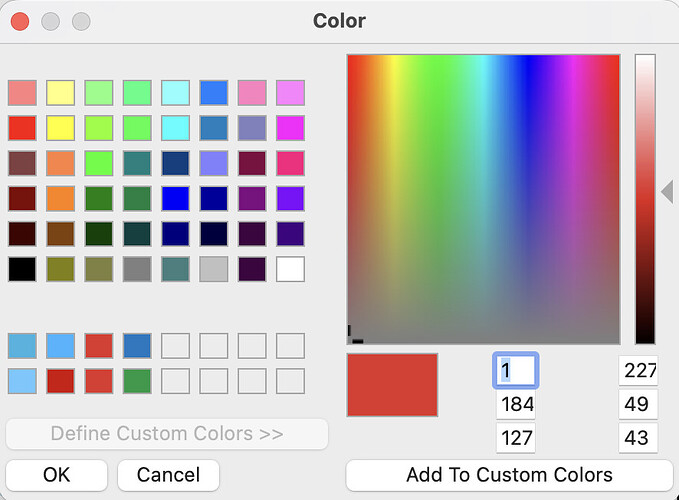Select the green custom color swatch
The width and height of the screenshot is (679, 500).
tap(137, 381)
